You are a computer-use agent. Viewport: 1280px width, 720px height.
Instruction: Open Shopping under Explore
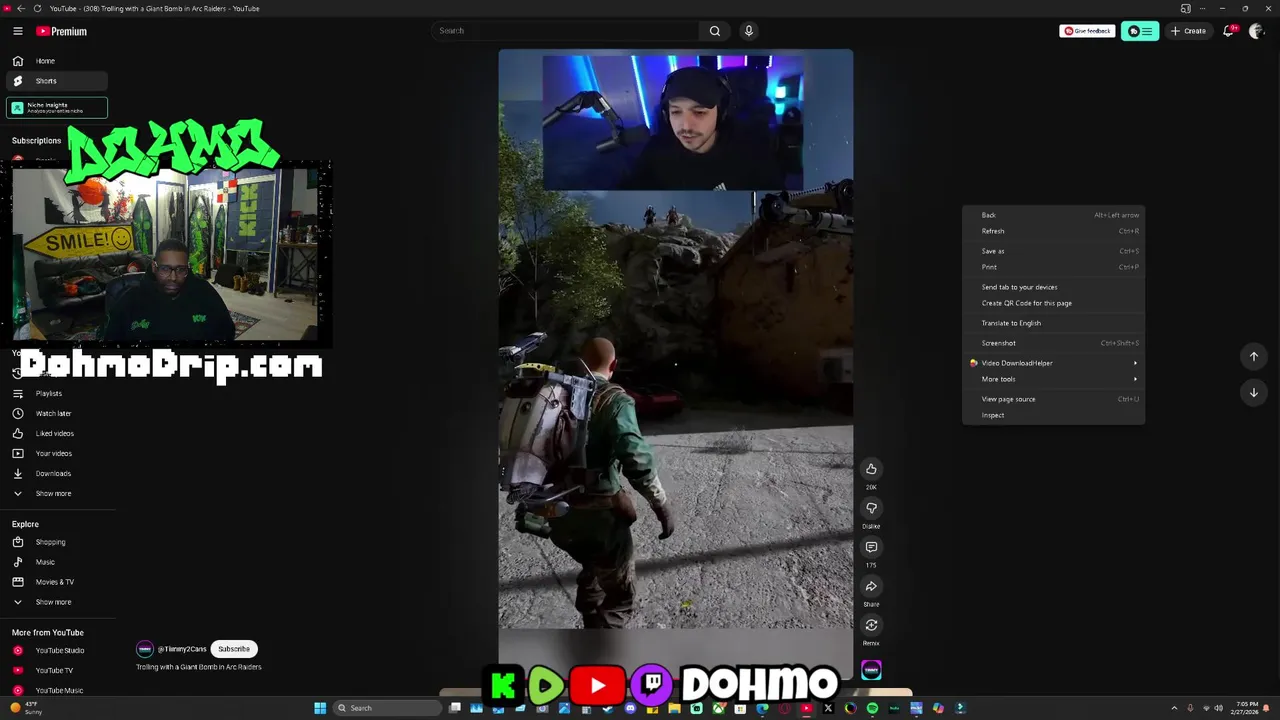pos(56,542)
